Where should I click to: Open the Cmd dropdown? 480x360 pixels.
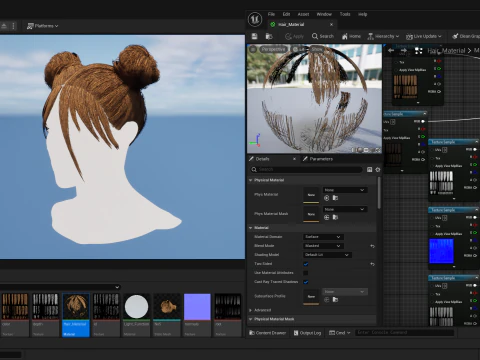pyautogui.click(x=340, y=333)
